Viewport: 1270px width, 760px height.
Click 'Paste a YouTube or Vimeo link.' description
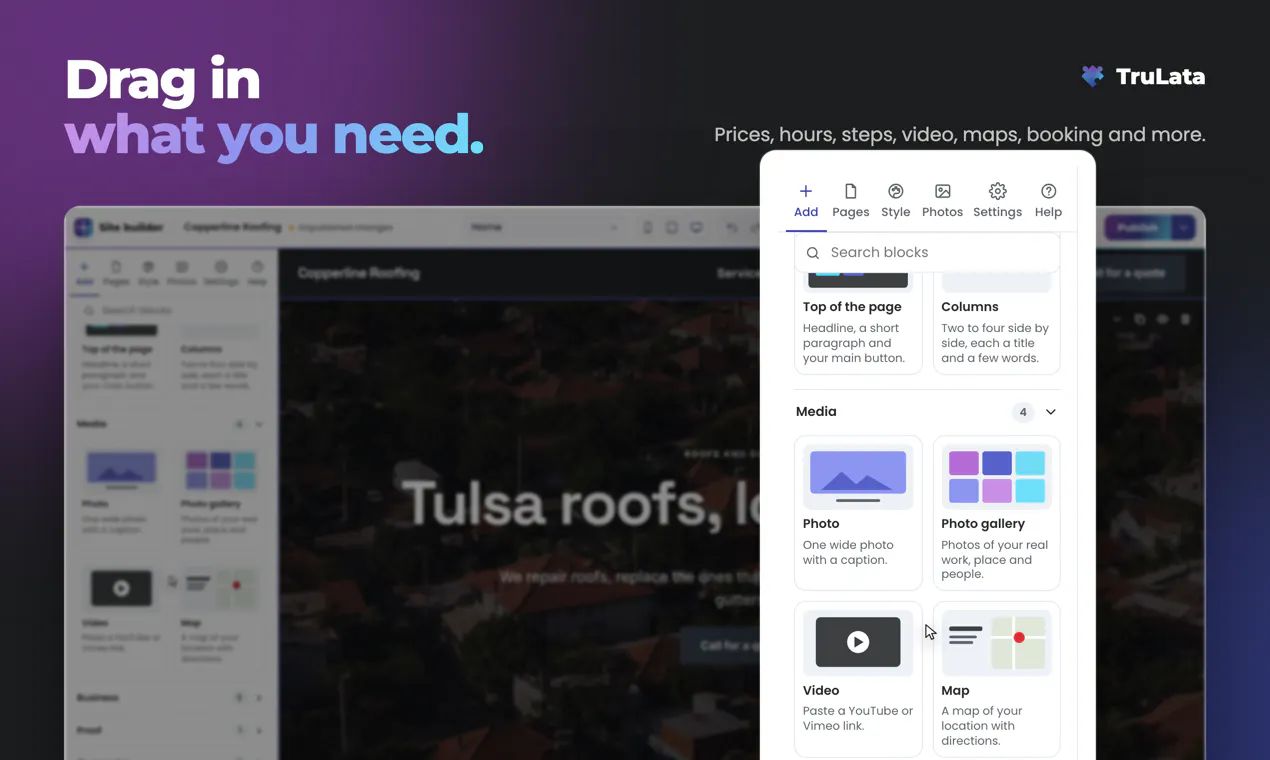[x=858, y=718]
